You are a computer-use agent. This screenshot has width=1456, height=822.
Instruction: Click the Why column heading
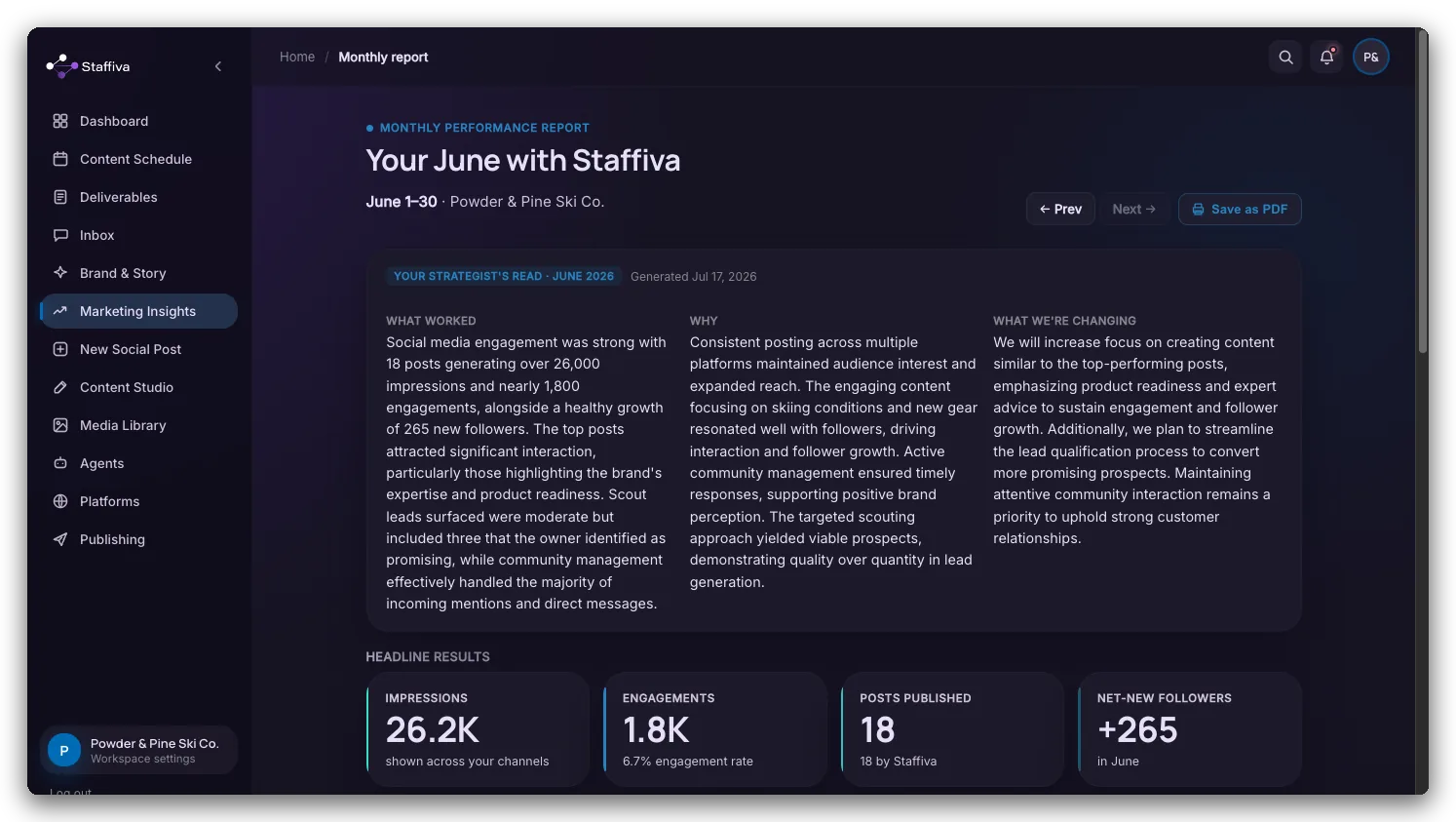coord(704,321)
